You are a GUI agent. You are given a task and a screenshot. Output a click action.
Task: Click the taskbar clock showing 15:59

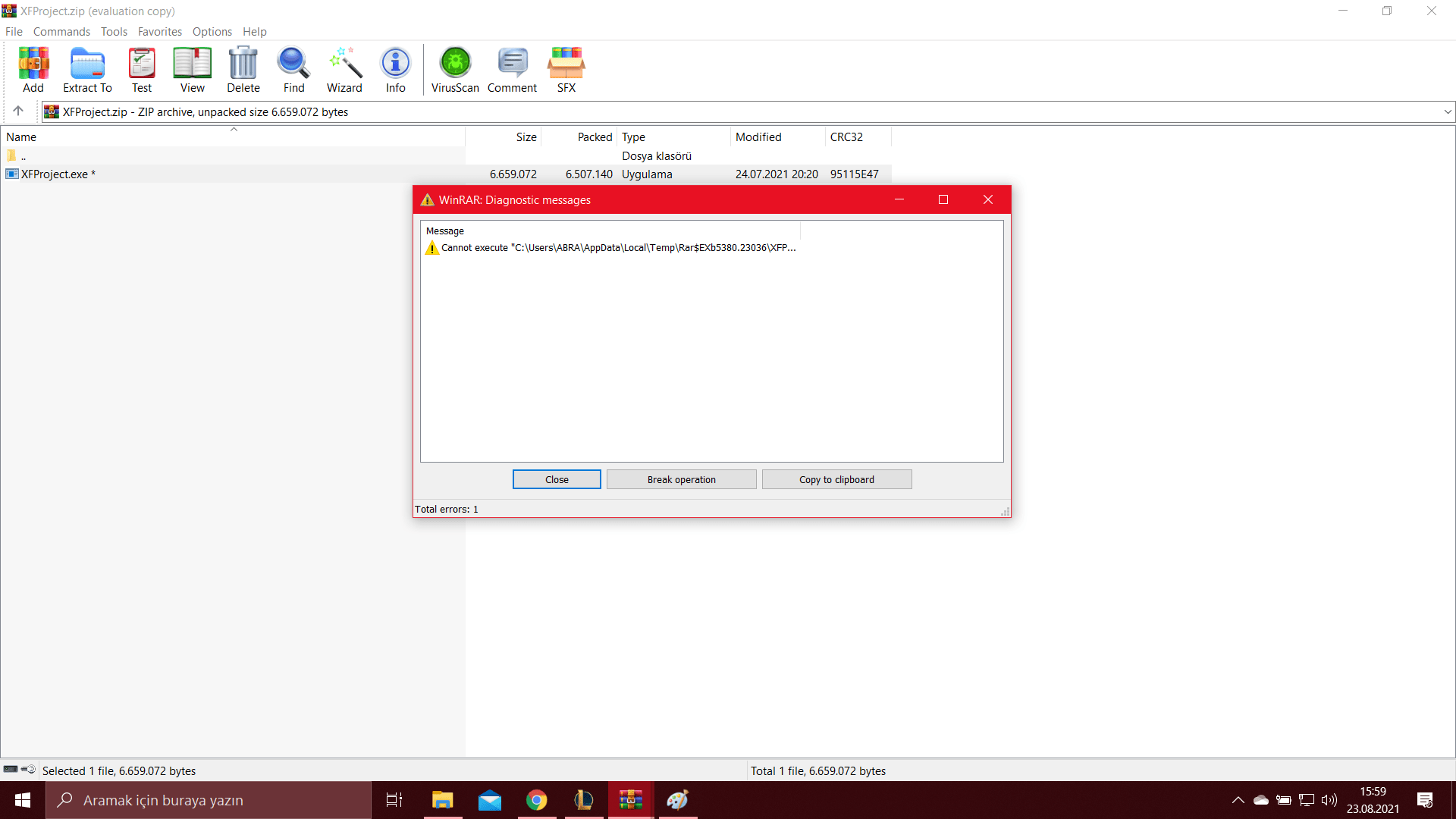1373,800
